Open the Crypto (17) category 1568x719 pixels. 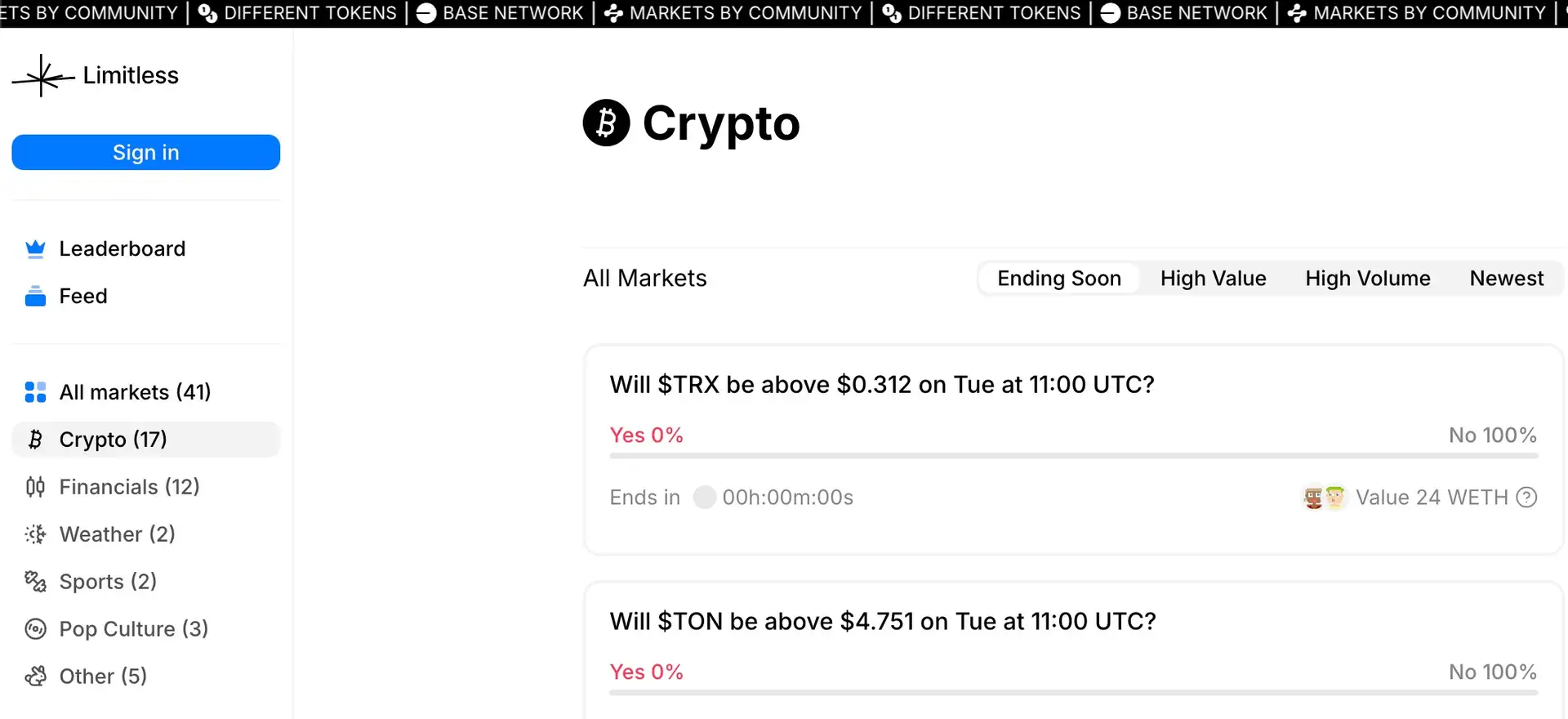click(113, 440)
